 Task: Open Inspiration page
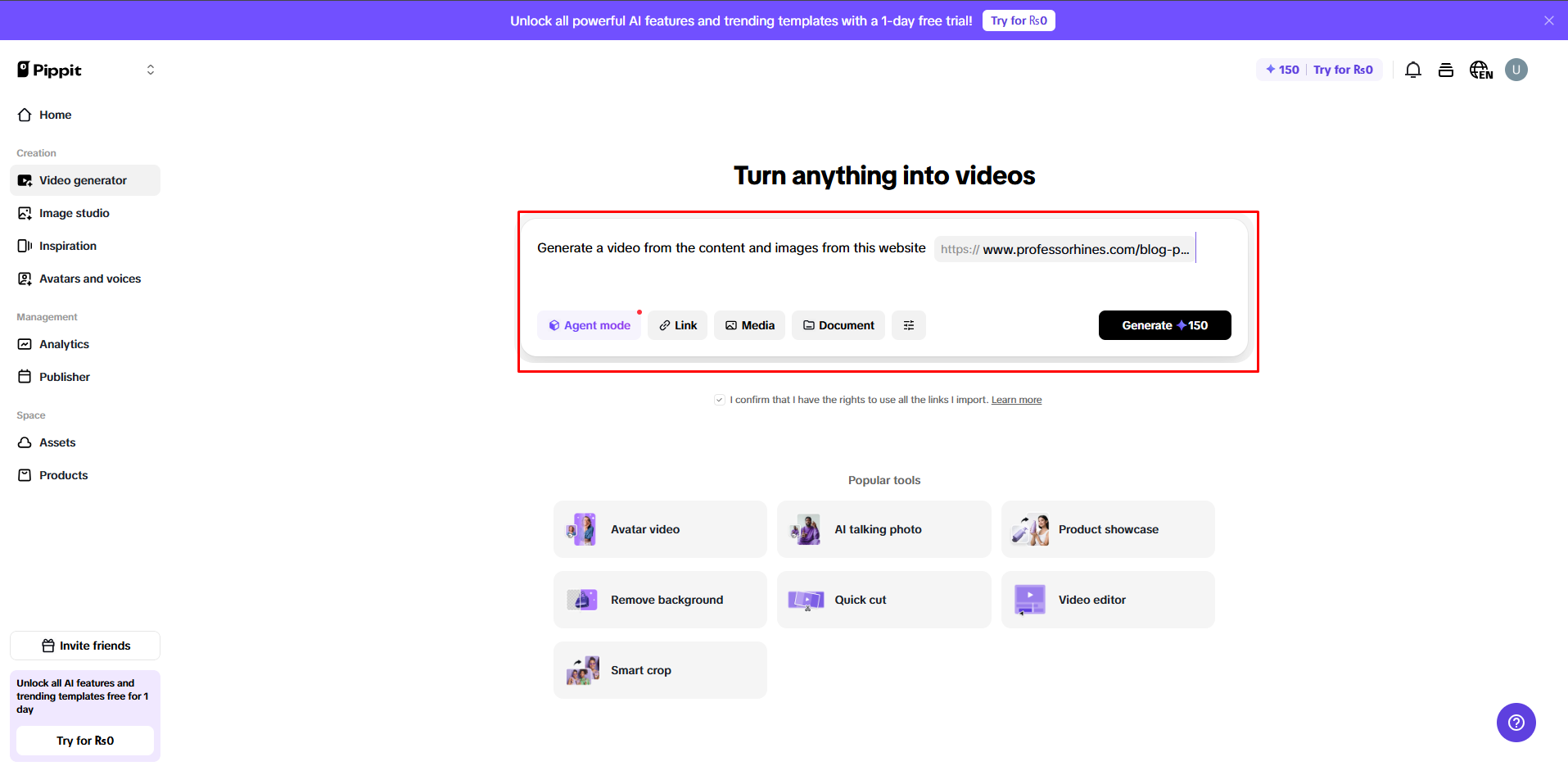(x=85, y=246)
